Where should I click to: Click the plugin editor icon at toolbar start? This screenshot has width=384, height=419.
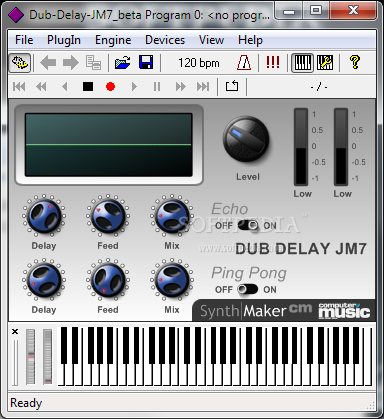pos(20,62)
